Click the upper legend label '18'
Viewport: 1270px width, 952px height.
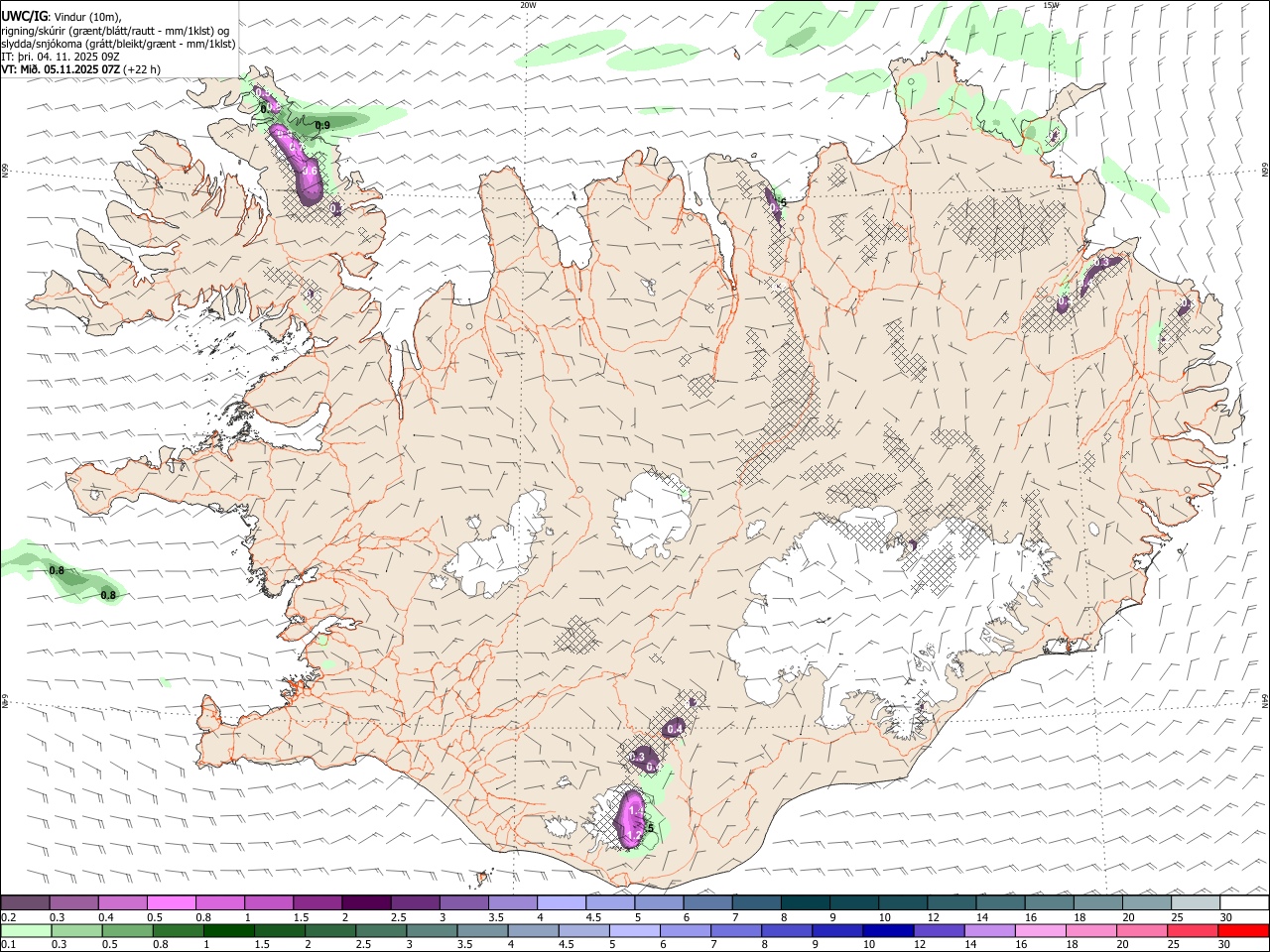[x=1079, y=917]
